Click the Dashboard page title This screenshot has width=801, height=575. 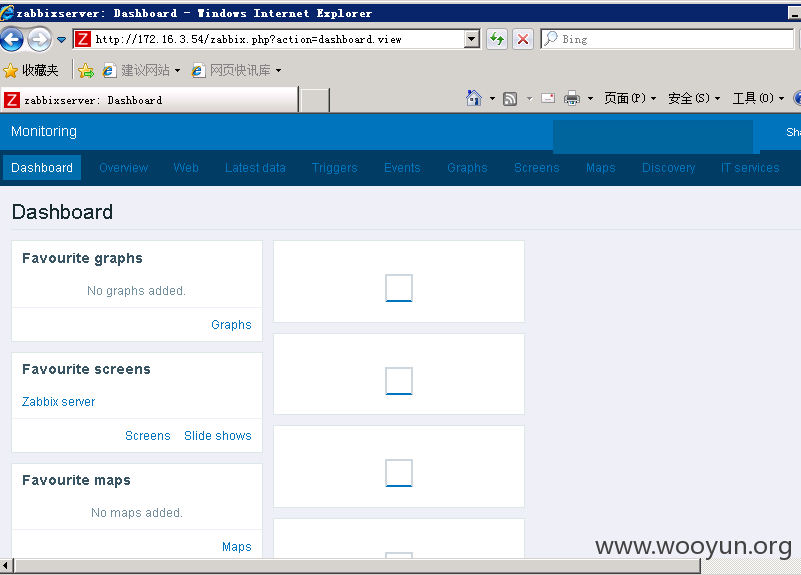62,212
